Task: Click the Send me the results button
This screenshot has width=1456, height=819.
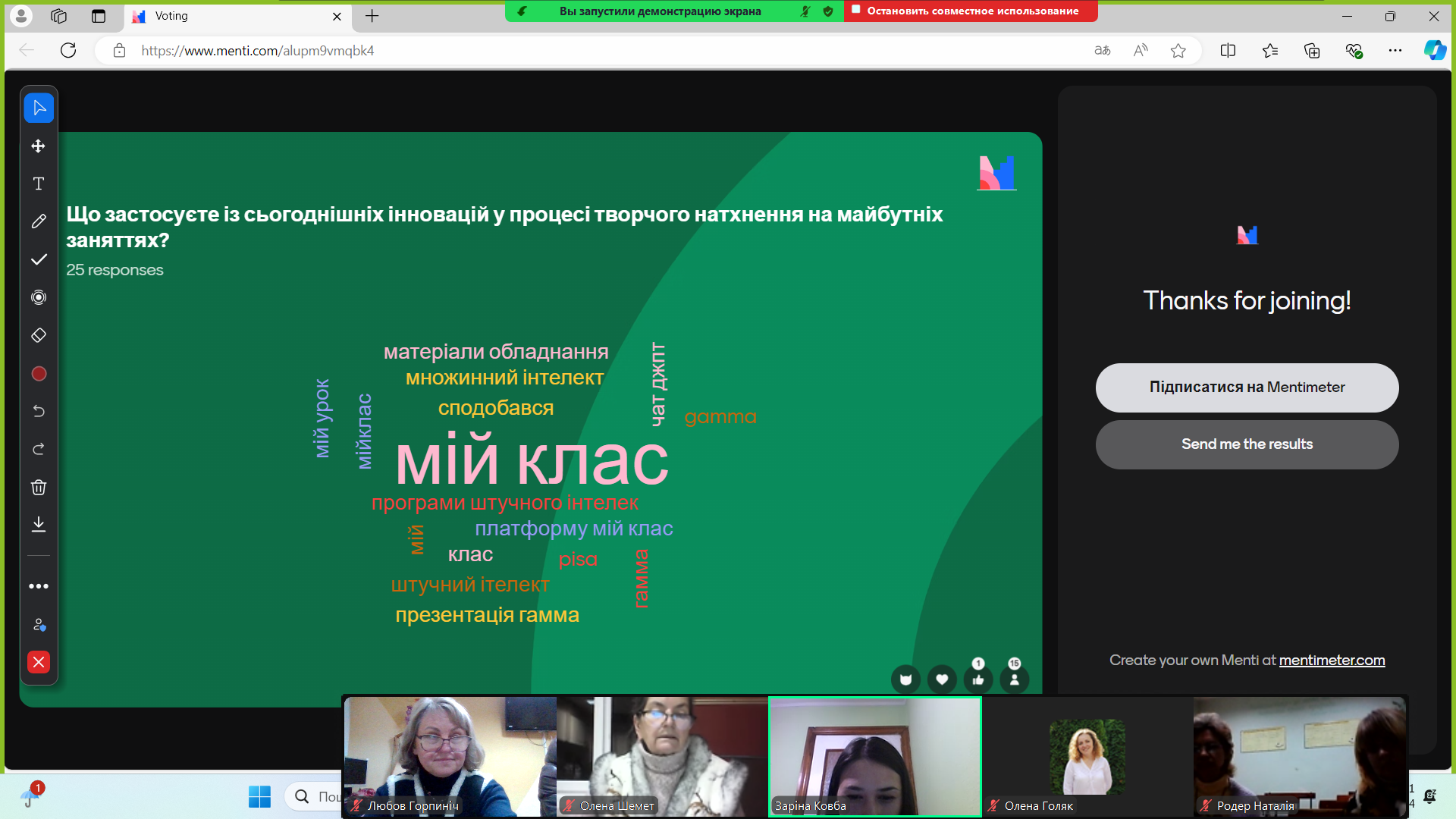Action: point(1247,444)
